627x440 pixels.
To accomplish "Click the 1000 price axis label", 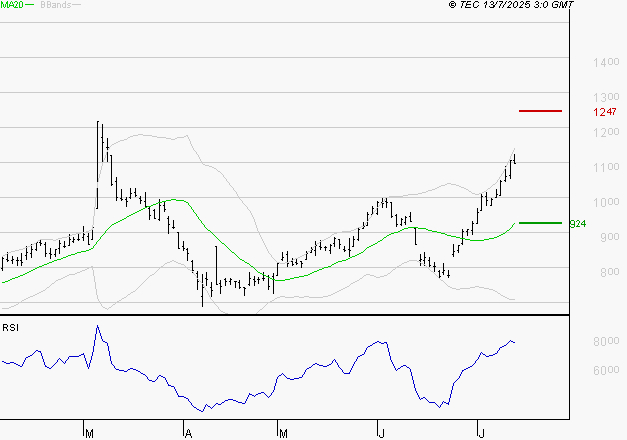I will [606, 202].
